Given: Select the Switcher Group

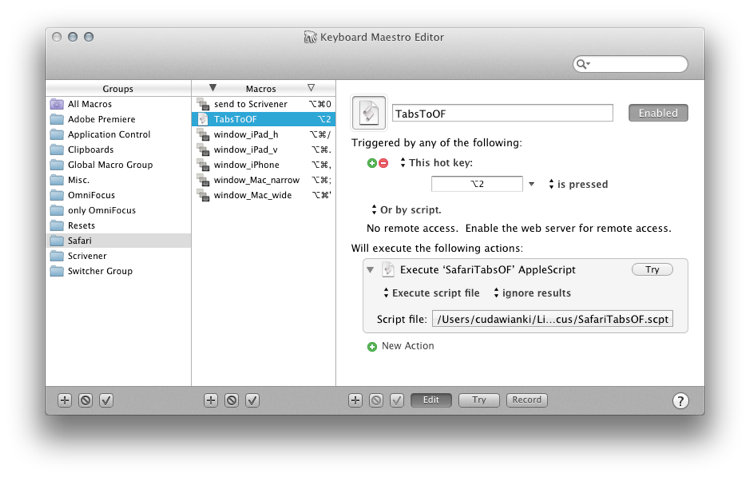Looking at the screenshot, I should pos(119,271).
